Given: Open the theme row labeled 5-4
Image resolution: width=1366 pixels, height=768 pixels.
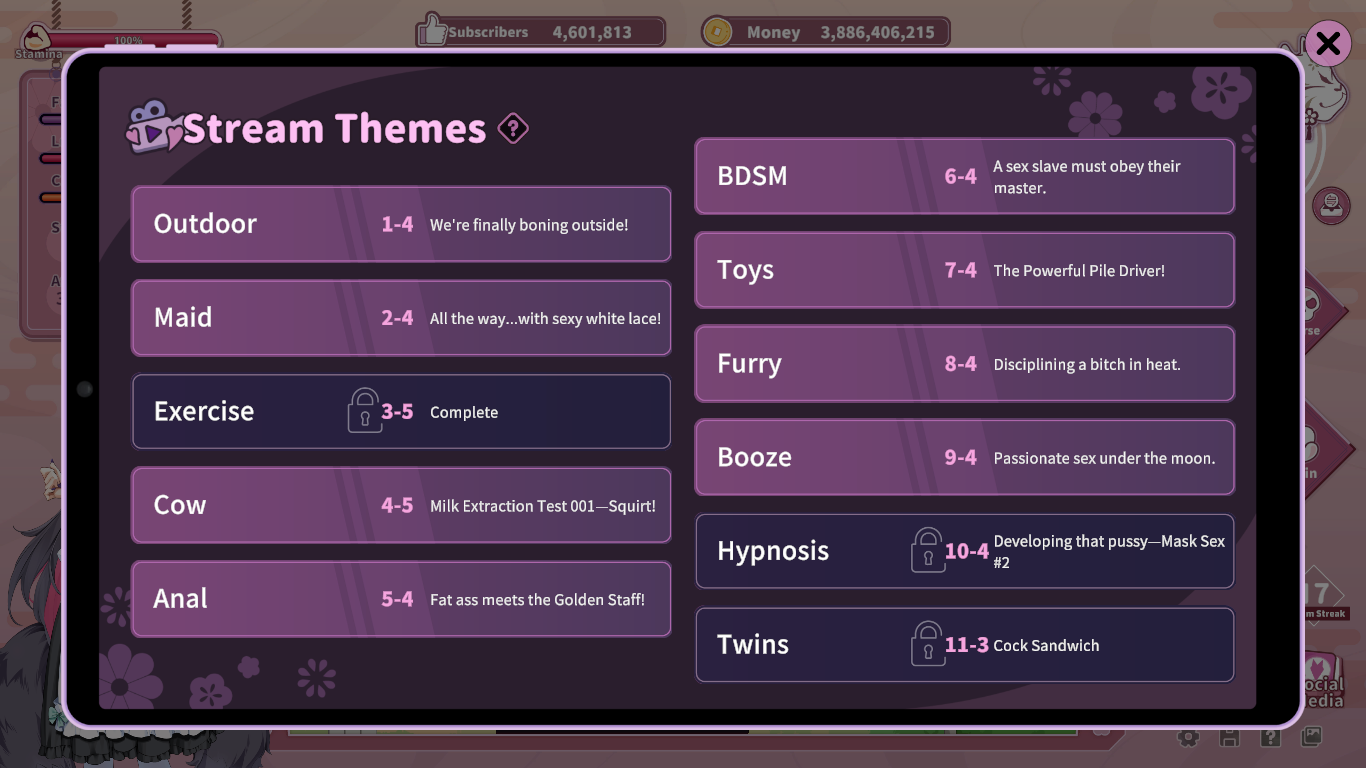Looking at the screenshot, I should pos(401,599).
